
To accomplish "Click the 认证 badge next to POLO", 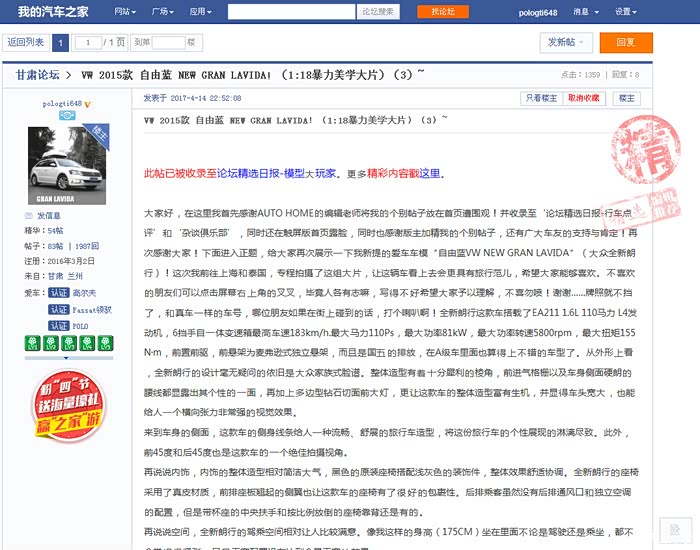I will click(59, 326).
